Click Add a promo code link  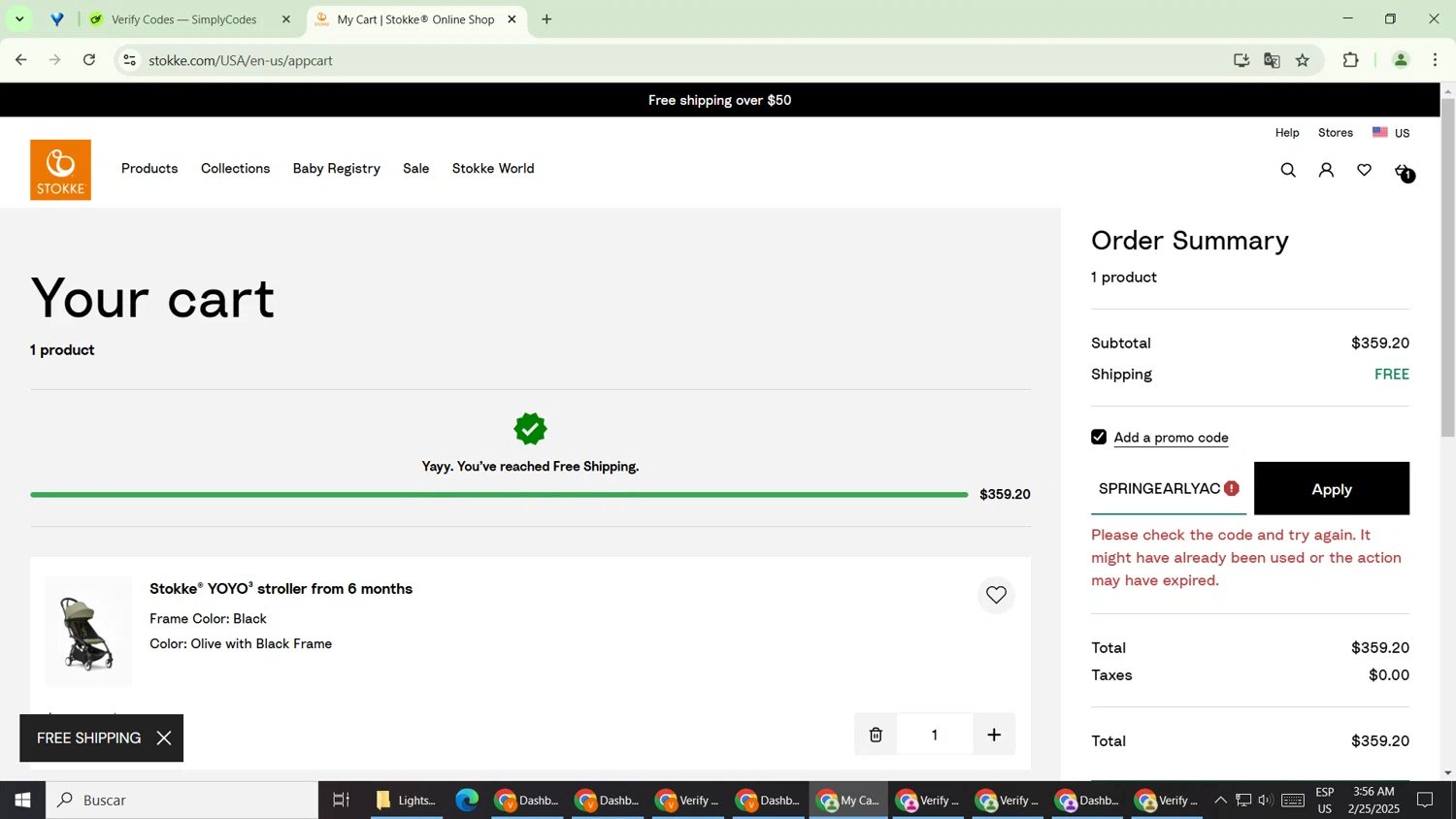(x=1172, y=438)
